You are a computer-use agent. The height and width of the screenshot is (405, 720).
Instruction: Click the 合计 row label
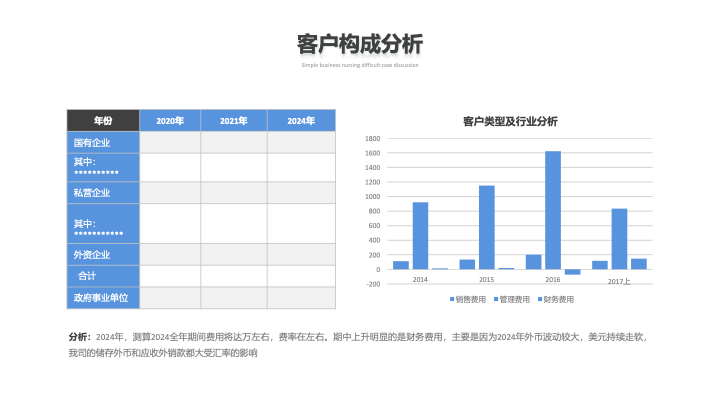point(88,275)
